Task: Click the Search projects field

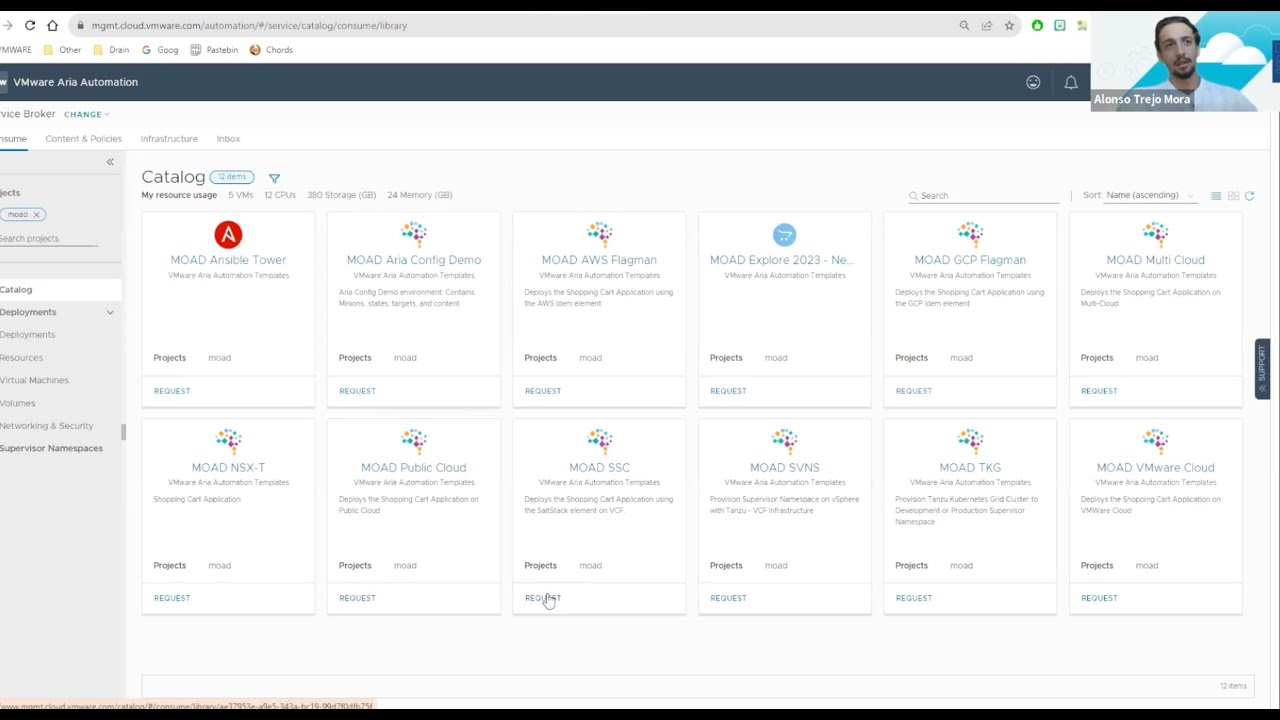Action: (48, 239)
